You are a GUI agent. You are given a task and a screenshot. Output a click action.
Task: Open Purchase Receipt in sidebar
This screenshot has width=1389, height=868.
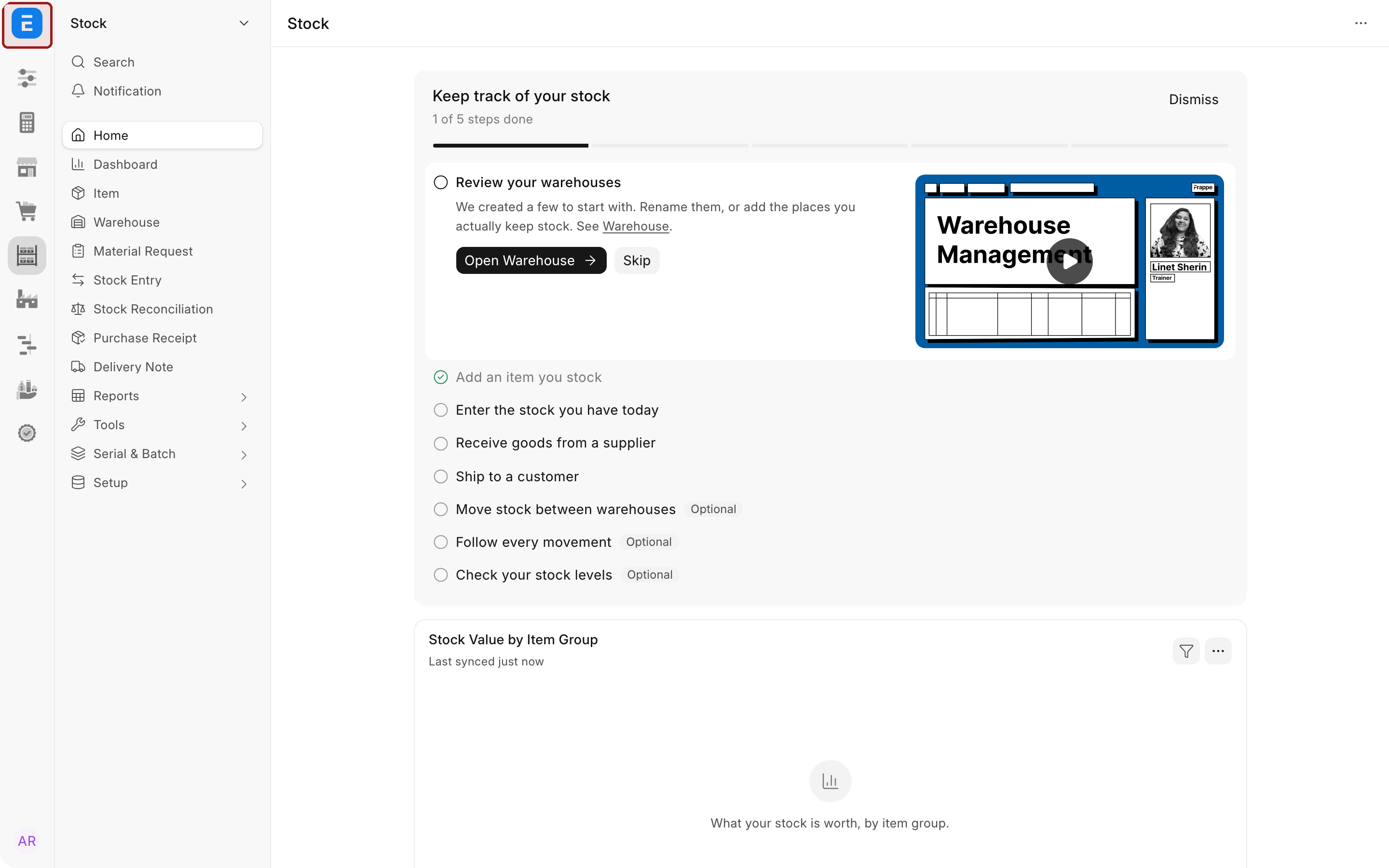coord(163,338)
